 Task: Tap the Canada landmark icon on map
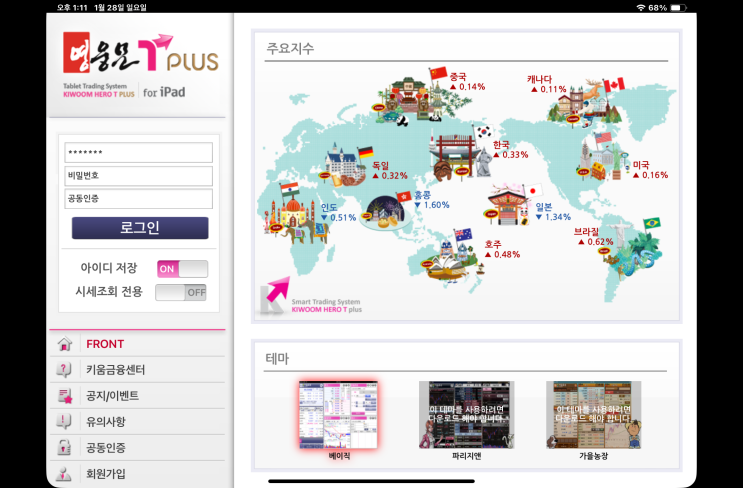click(586, 104)
